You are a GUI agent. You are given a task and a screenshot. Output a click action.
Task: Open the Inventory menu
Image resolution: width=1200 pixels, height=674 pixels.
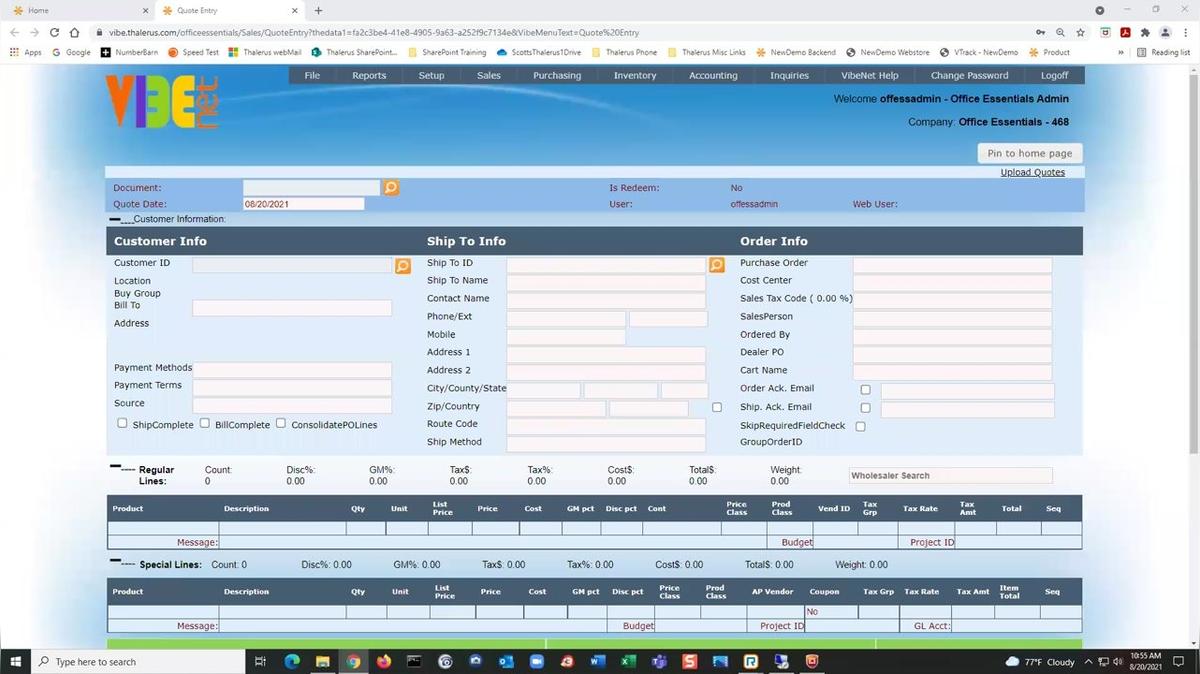click(x=635, y=75)
